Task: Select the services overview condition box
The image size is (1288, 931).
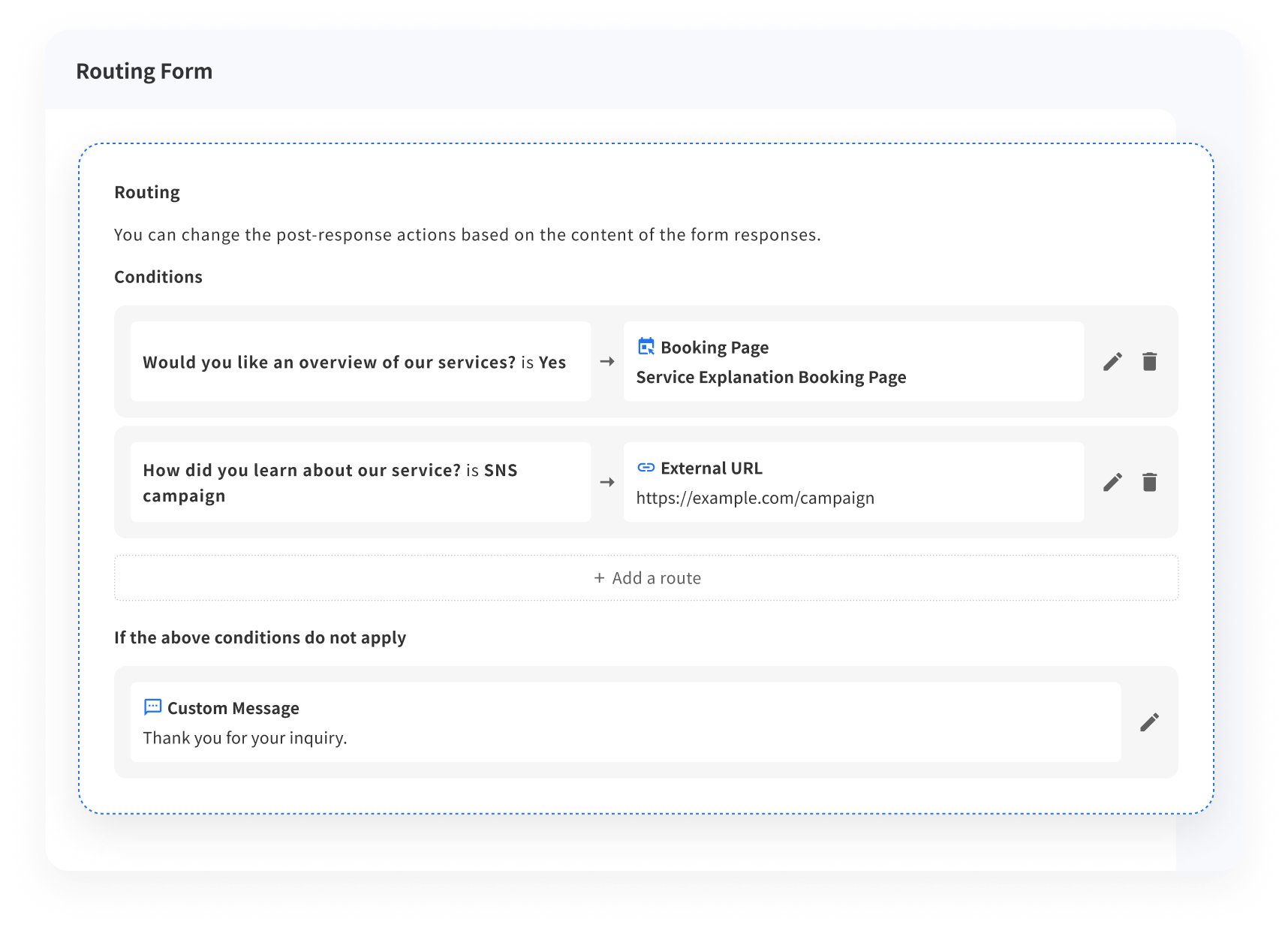Action: tap(361, 361)
